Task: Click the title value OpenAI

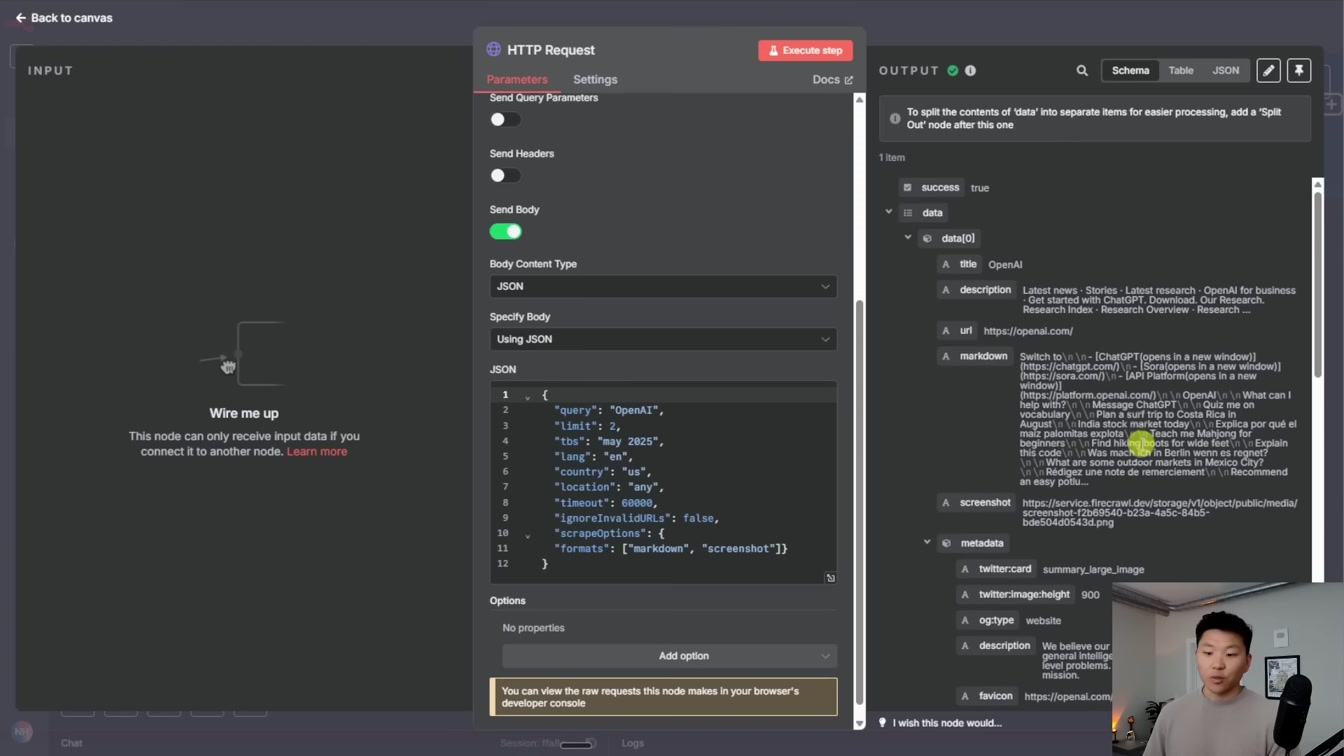Action: point(1005,265)
